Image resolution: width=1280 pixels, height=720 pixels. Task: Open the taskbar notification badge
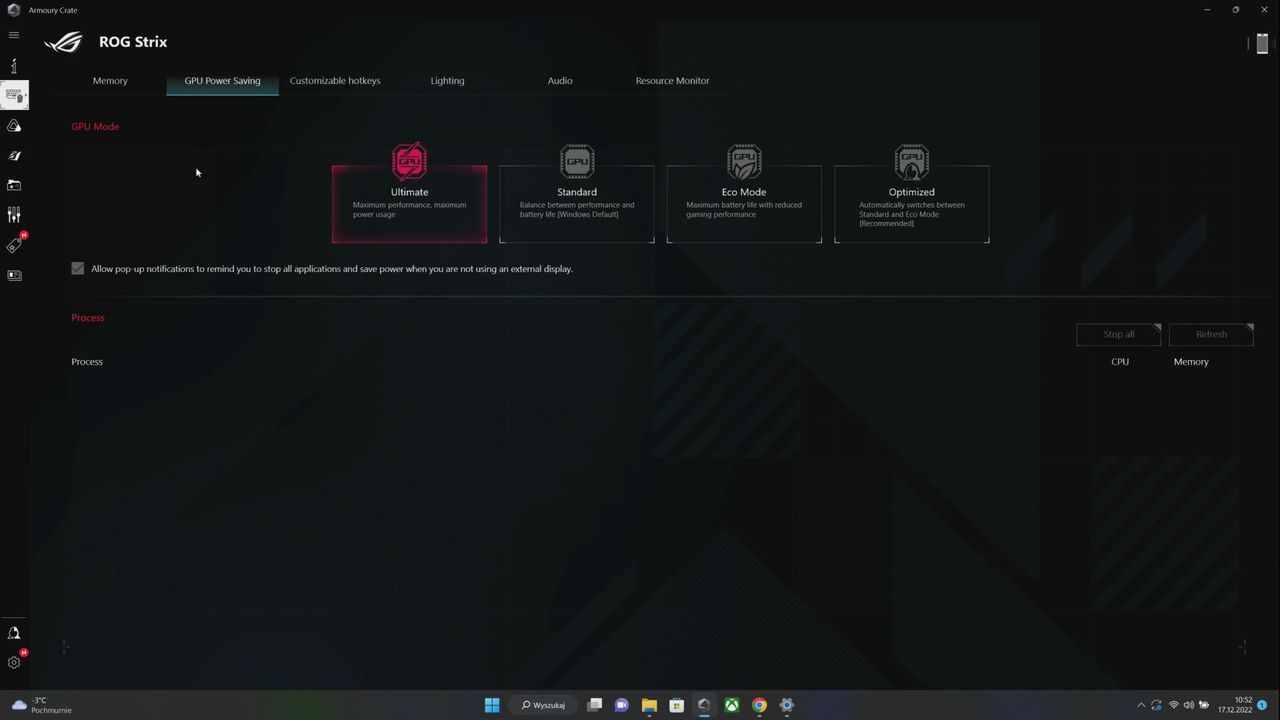pos(1263,705)
